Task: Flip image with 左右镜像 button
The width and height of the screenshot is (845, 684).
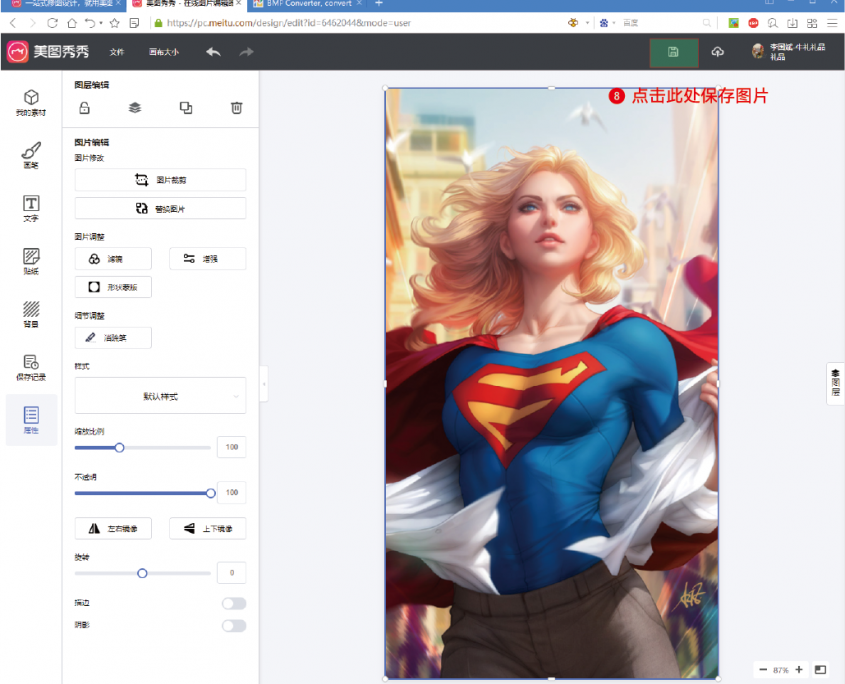Action: tap(113, 528)
